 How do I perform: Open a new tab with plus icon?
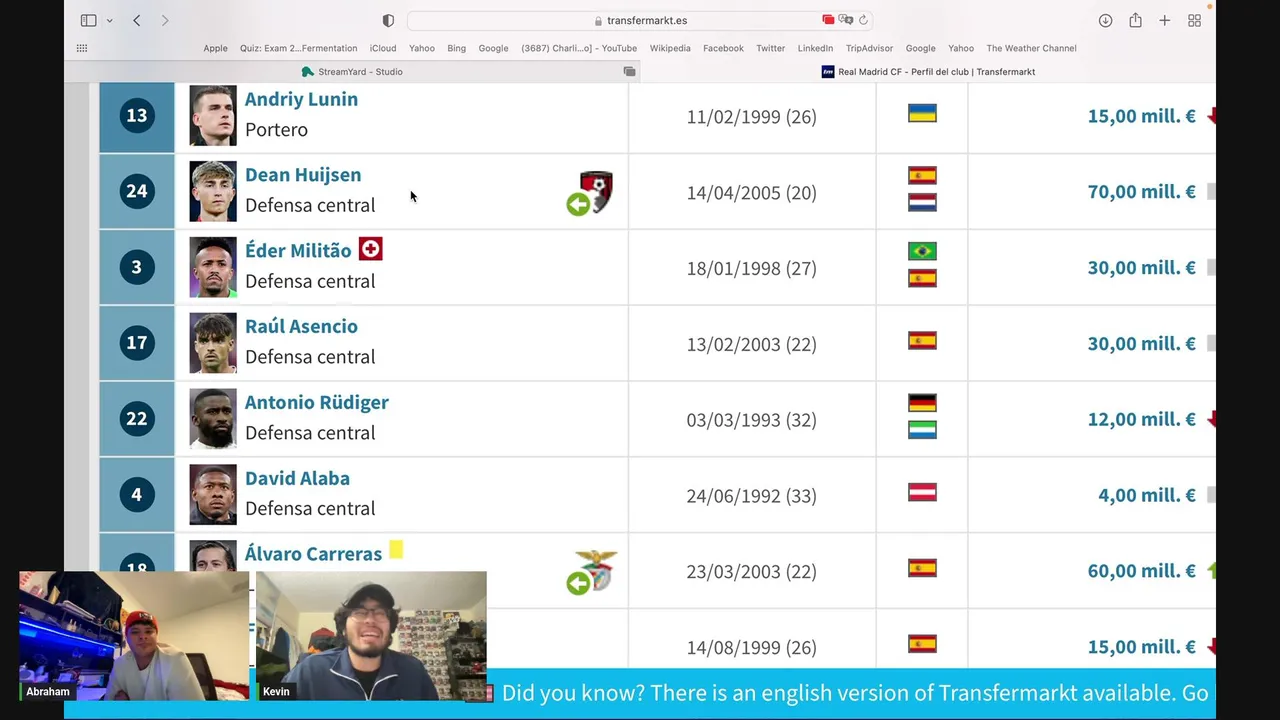click(1164, 20)
